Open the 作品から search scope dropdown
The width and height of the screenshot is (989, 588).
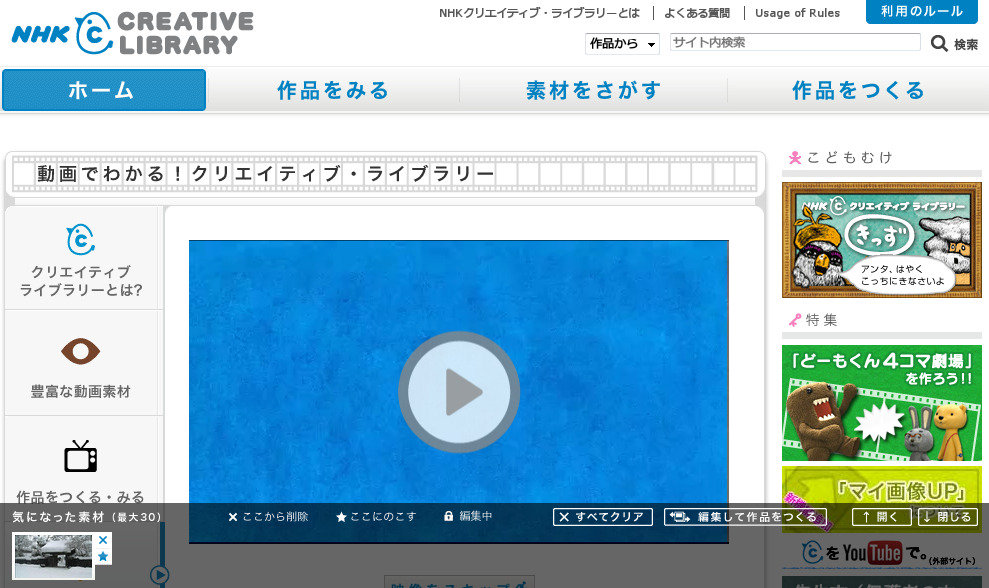pyautogui.click(x=622, y=43)
